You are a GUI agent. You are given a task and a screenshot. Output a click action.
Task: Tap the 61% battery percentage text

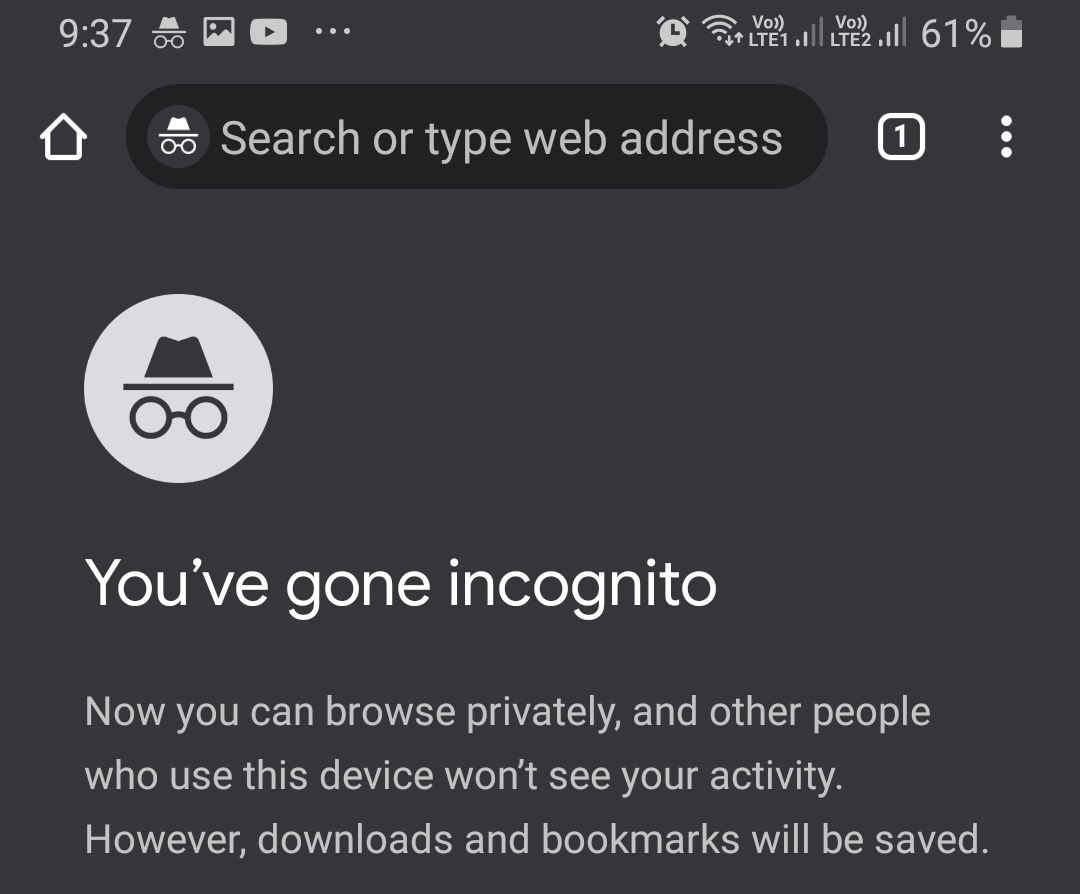coord(955,34)
